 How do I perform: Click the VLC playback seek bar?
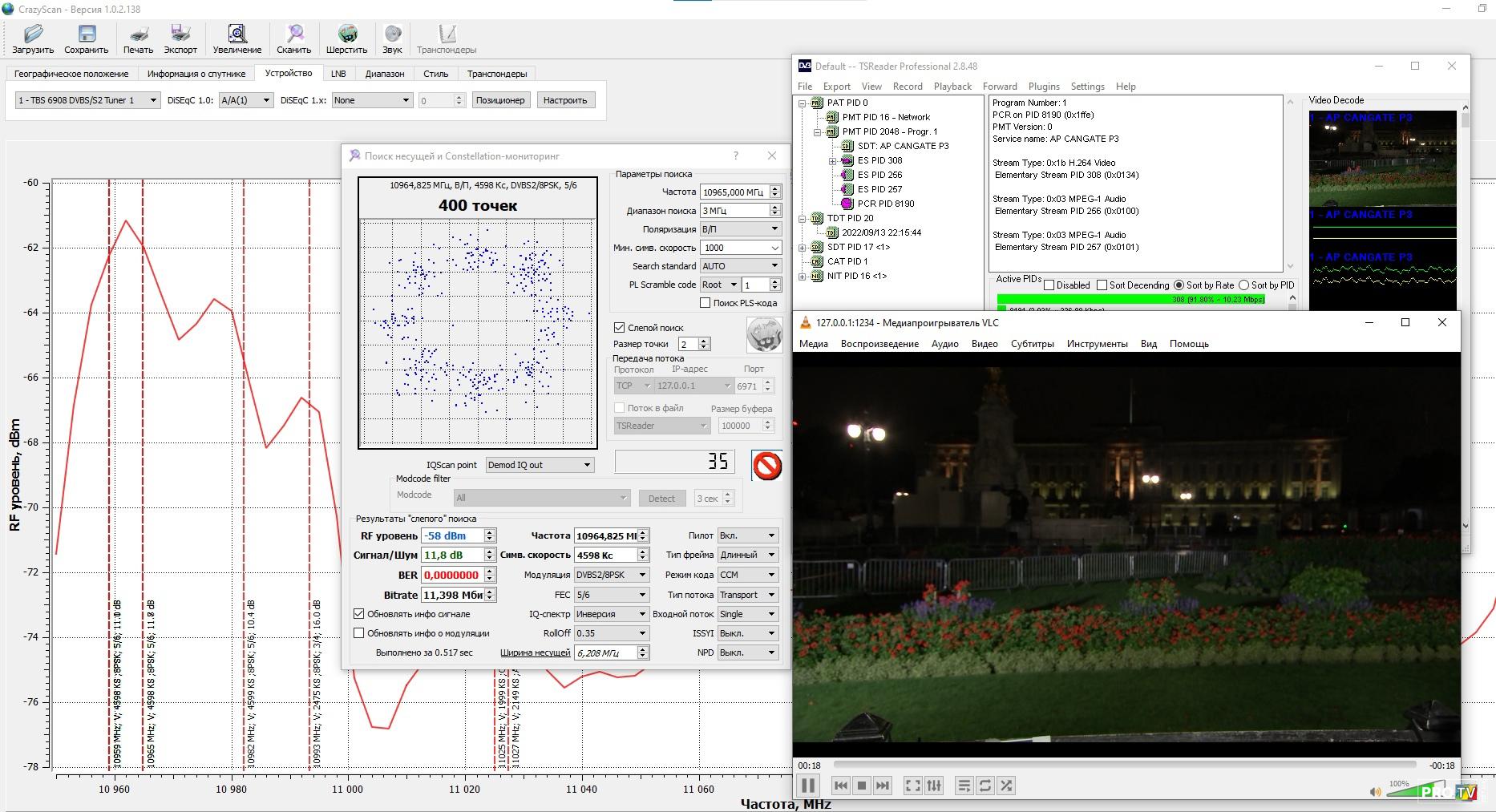click(1124, 765)
